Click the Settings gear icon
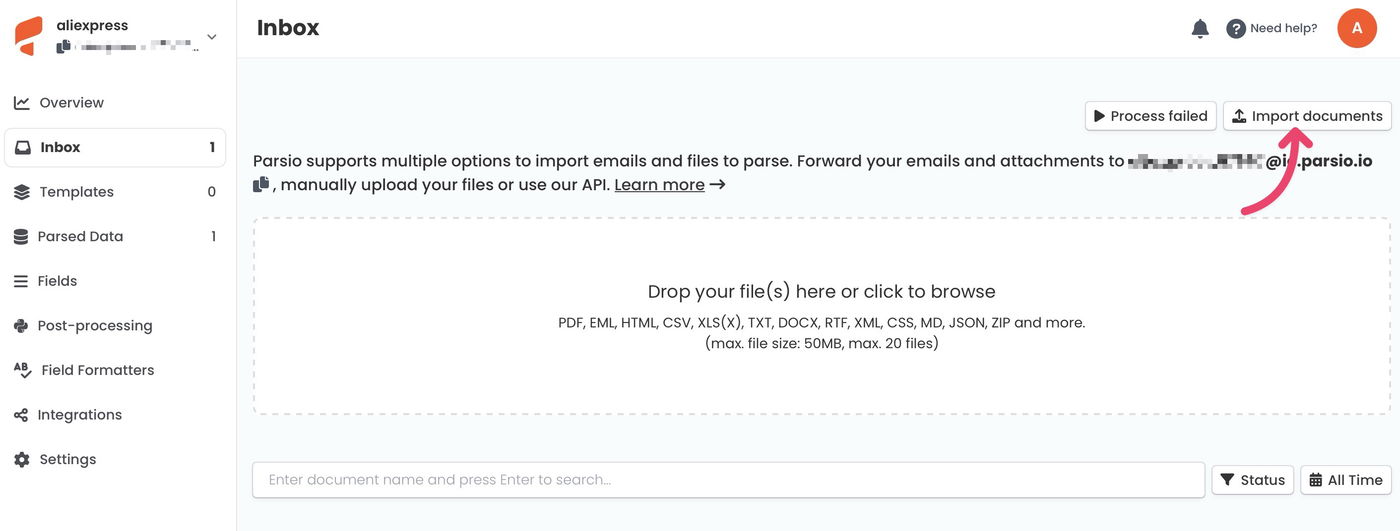 pyautogui.click(x=21, y=460)
